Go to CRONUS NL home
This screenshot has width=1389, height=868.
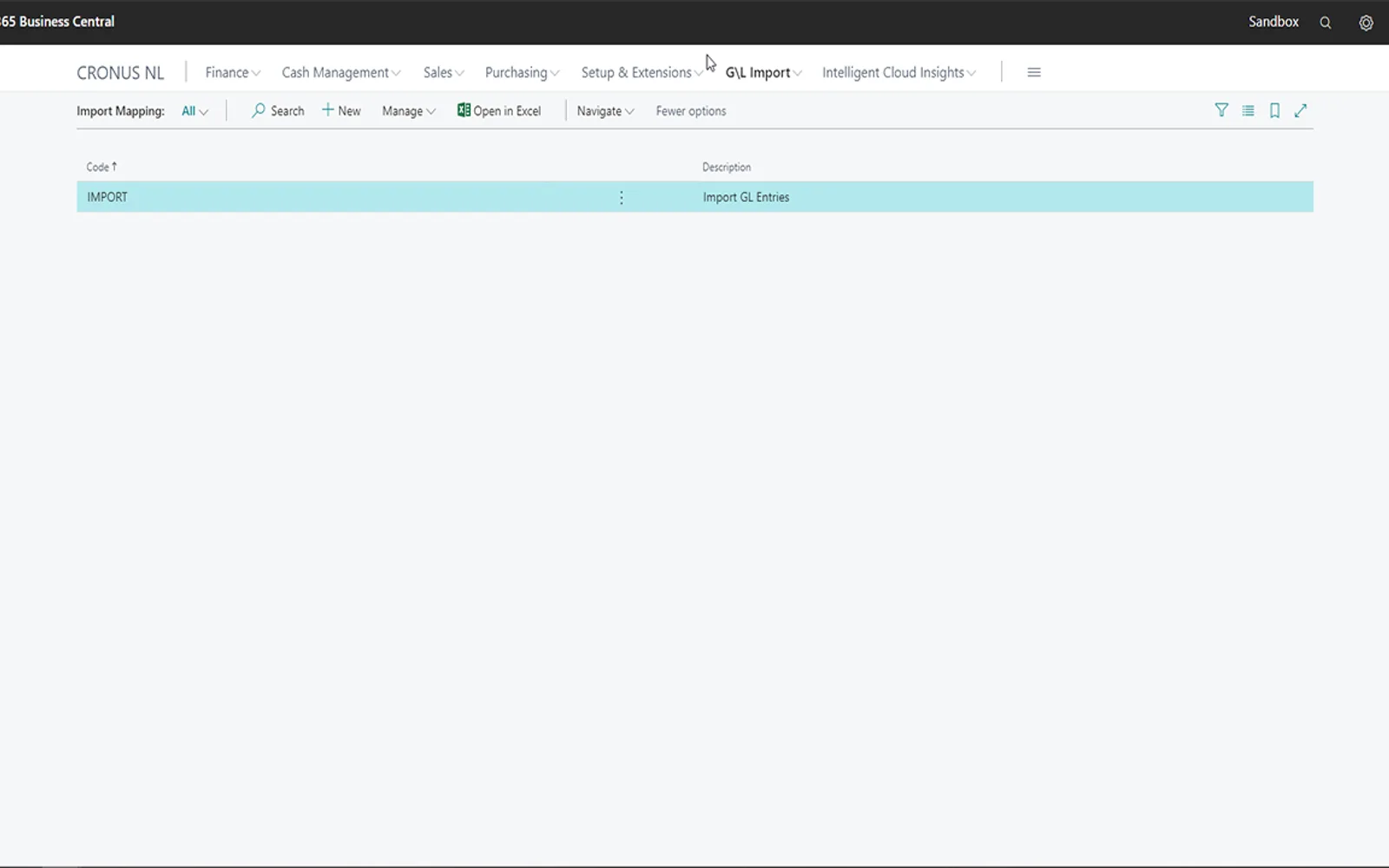120,73
